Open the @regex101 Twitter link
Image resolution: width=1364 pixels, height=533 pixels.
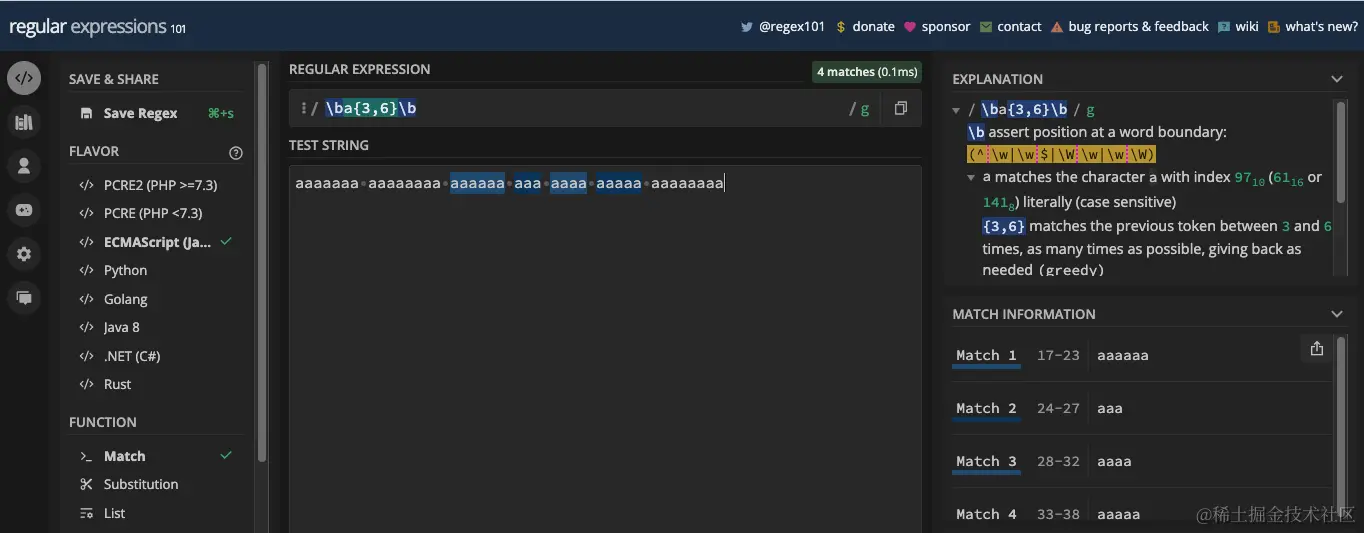click(x=783, y=27)
